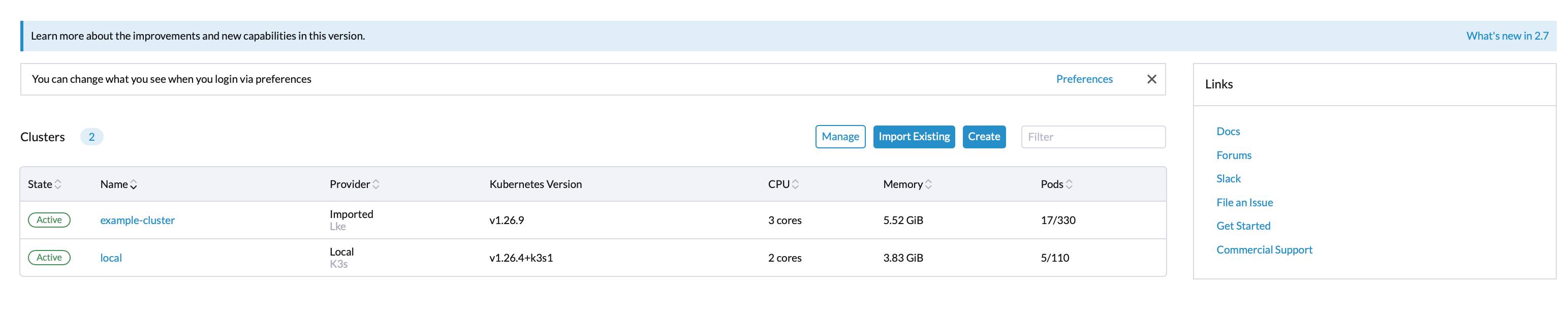The image size is (1568, 314).
Task: Click File an Issue link
Action: coord(1244,203)
